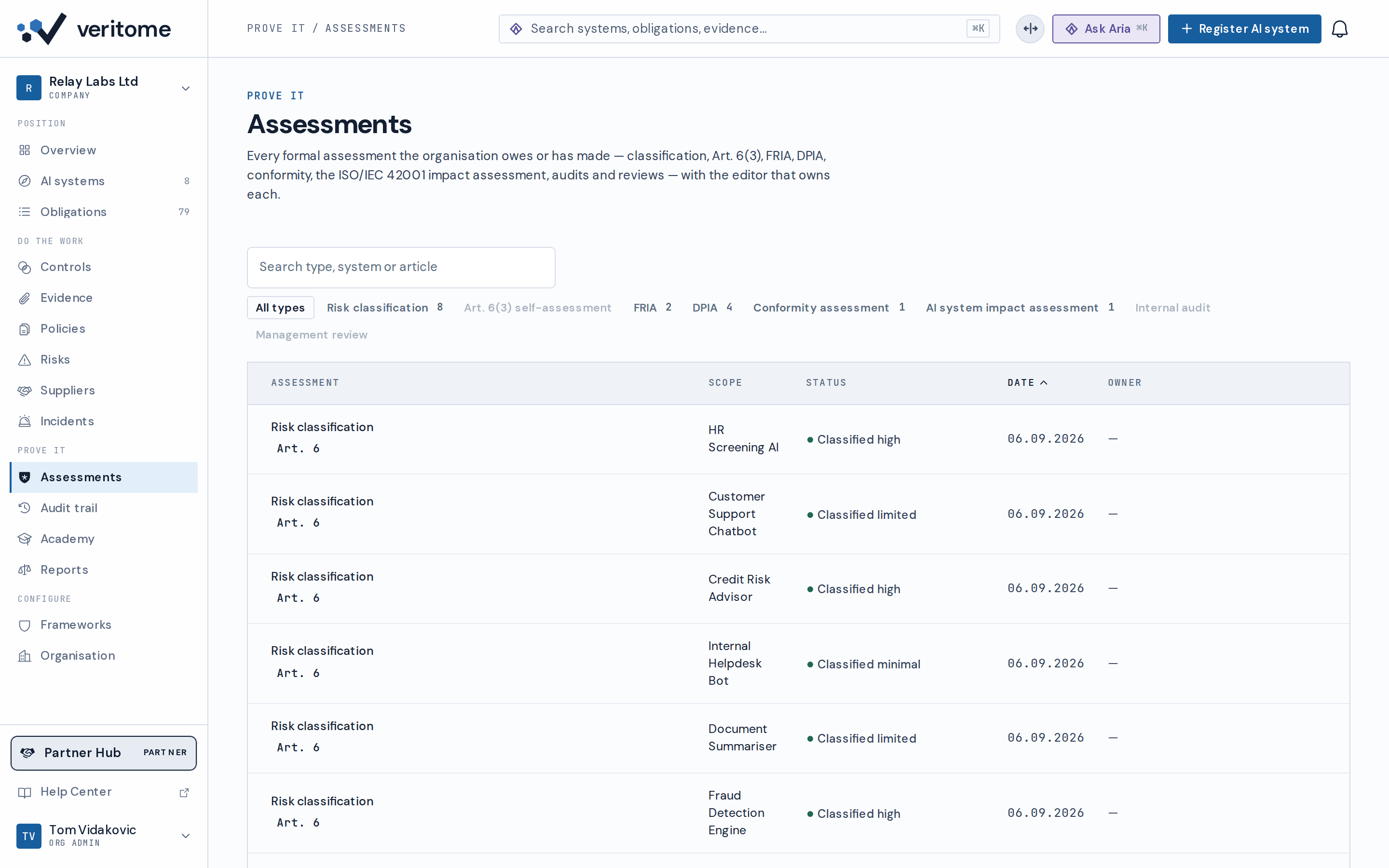
Task: Sort by the Date column header
Action: pyautogui.click(x=1027, y=383)
